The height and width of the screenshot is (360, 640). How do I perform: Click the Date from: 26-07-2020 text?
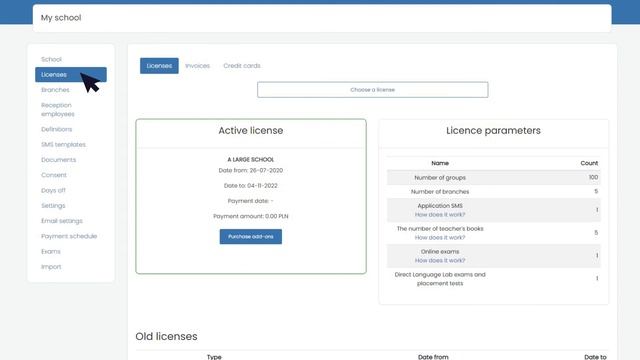(251, 171)
